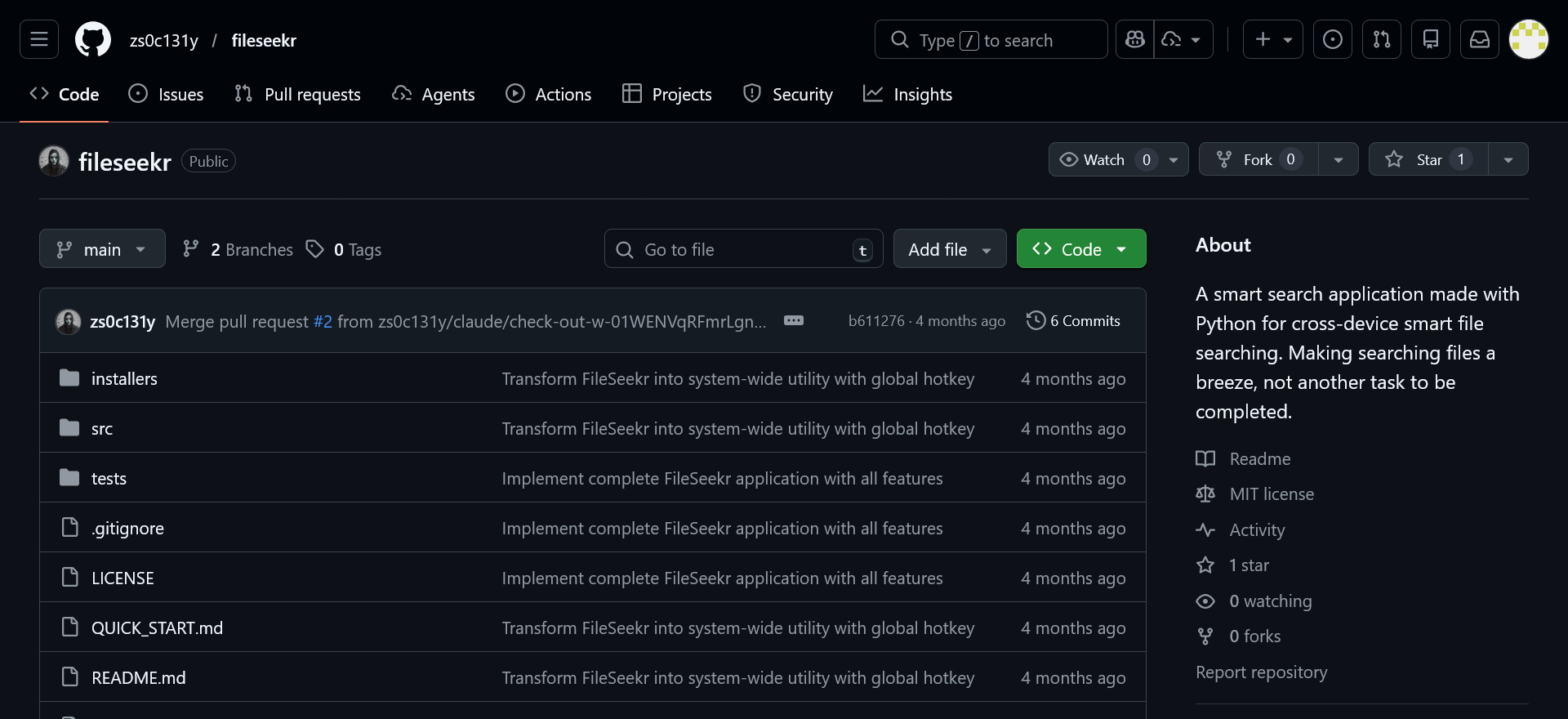This screenshot has width=1568, height=719.
Task: Switch to the Actions tab
Action: [x=549, y=94]
